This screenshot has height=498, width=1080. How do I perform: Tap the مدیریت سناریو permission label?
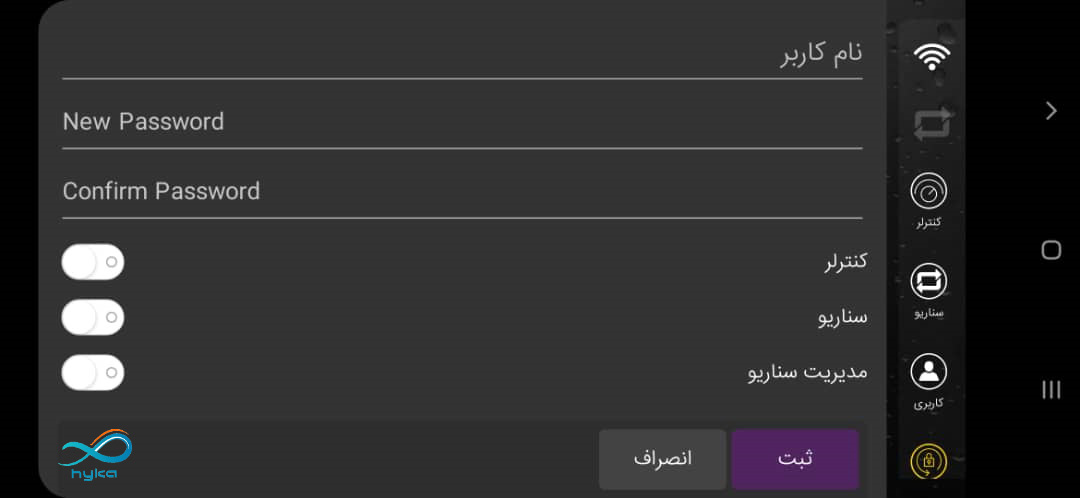pyautogui.click(x=807, y=372)
